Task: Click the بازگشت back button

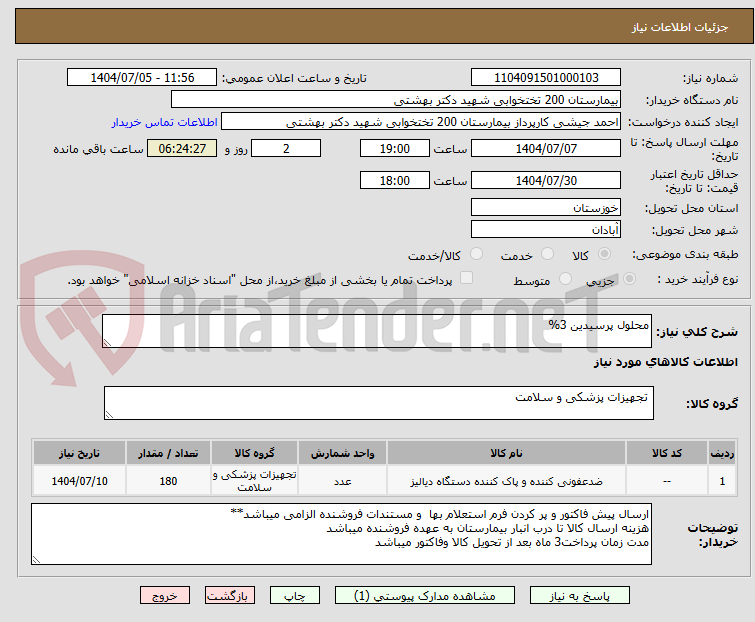Action: (x=230, y=596)
